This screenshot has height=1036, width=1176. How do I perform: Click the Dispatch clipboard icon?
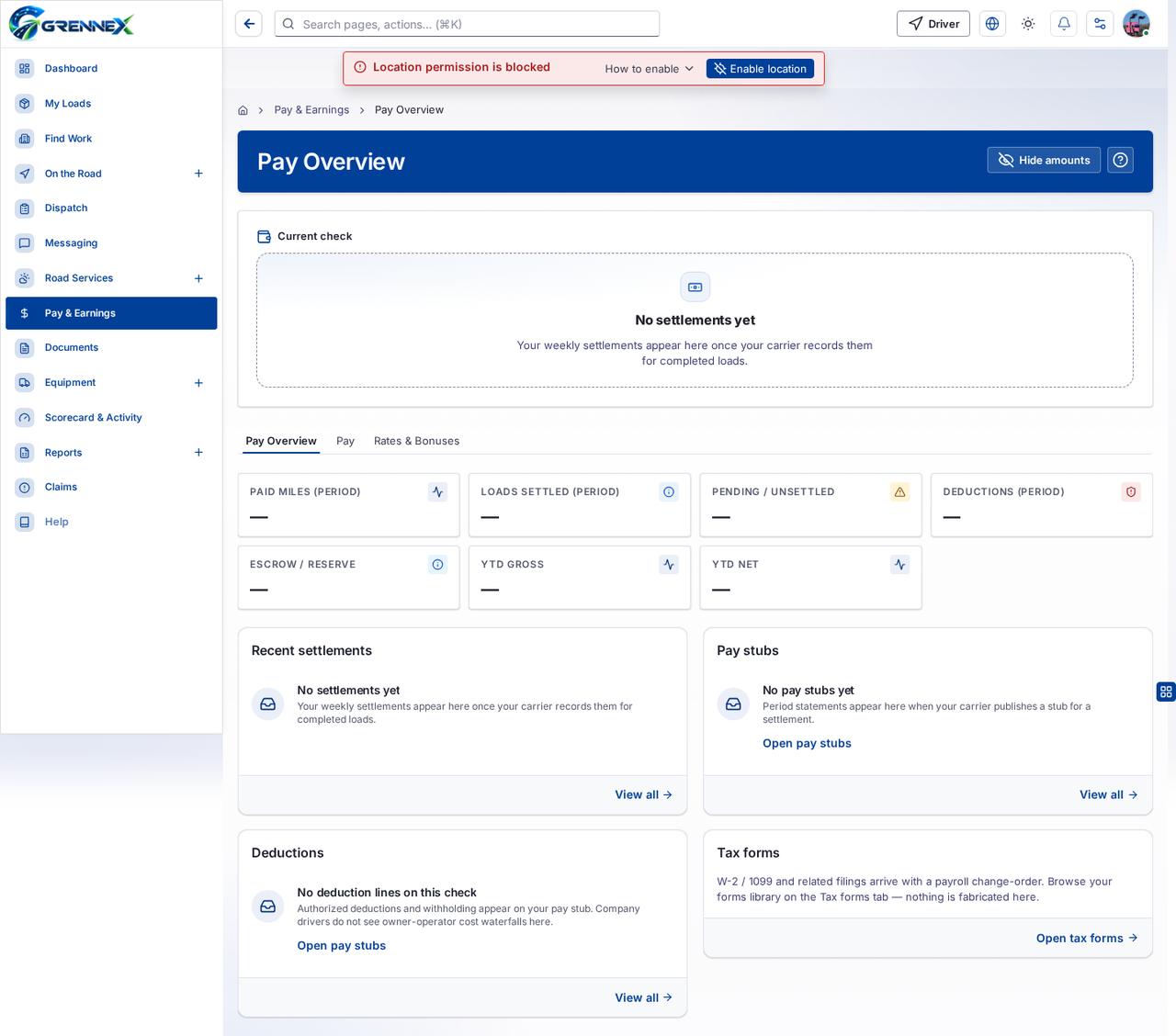pyautogui.click(x=25, y=208)
